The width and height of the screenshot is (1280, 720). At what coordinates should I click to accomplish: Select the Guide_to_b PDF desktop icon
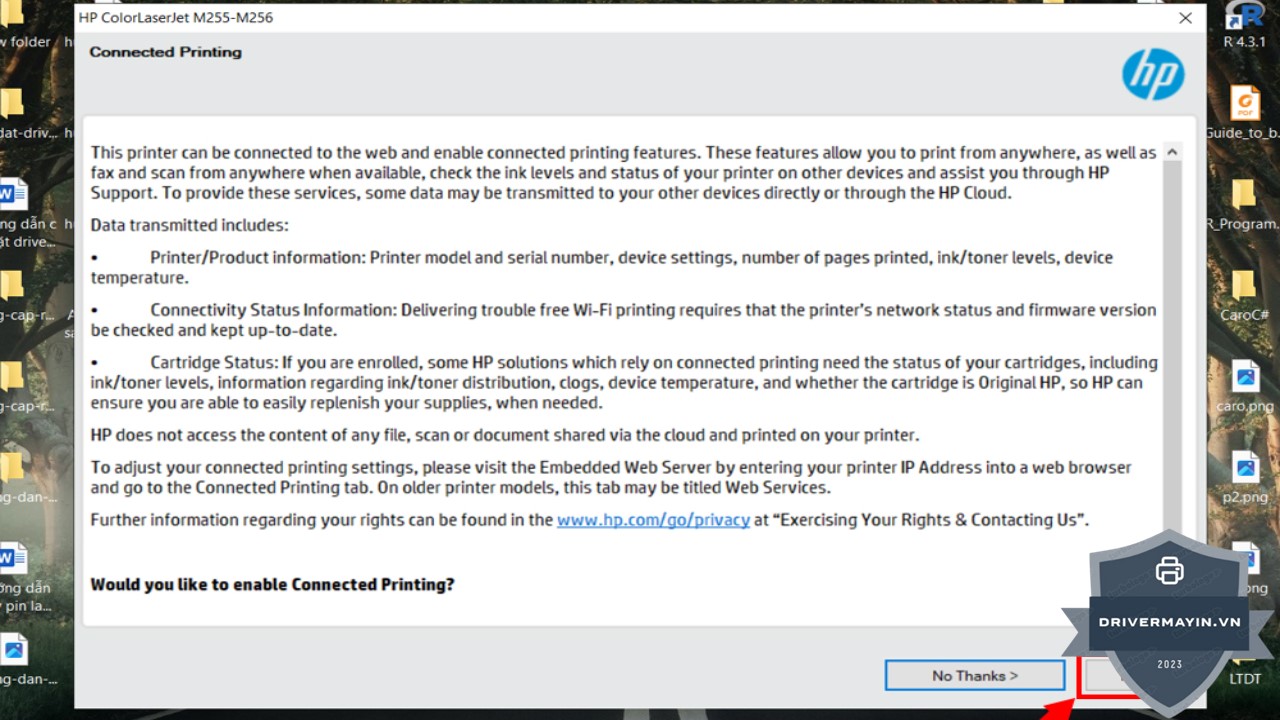pos(1244,106)
